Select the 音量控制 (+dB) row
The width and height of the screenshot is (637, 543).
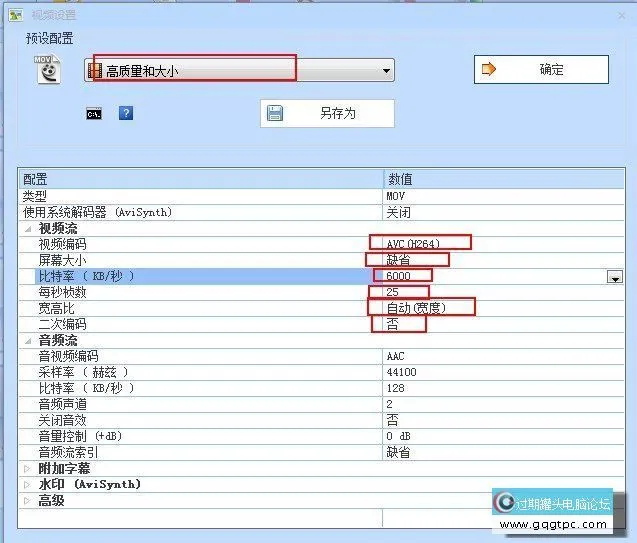321,436
